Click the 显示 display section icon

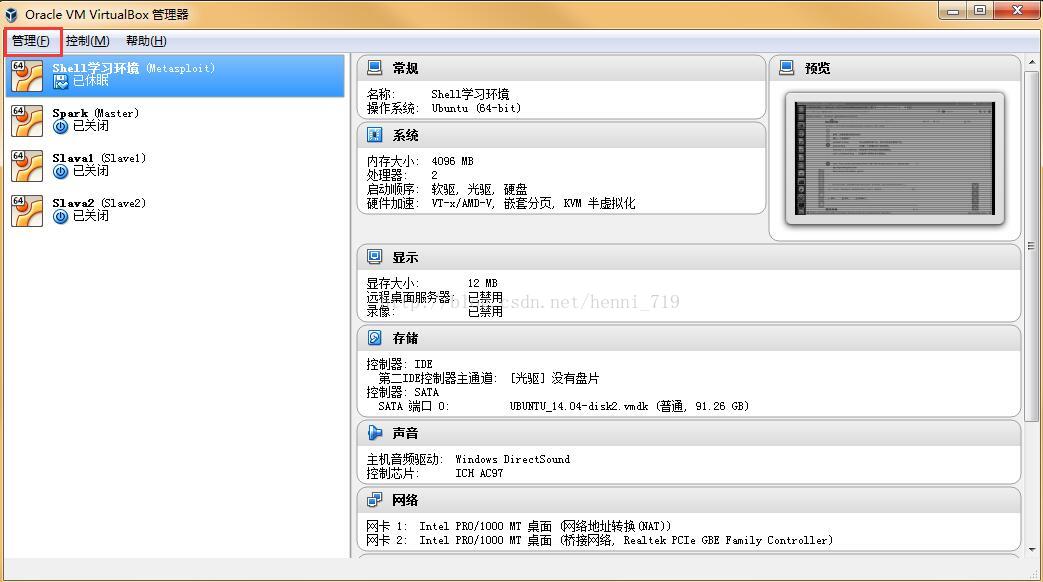tap(374, 257)
